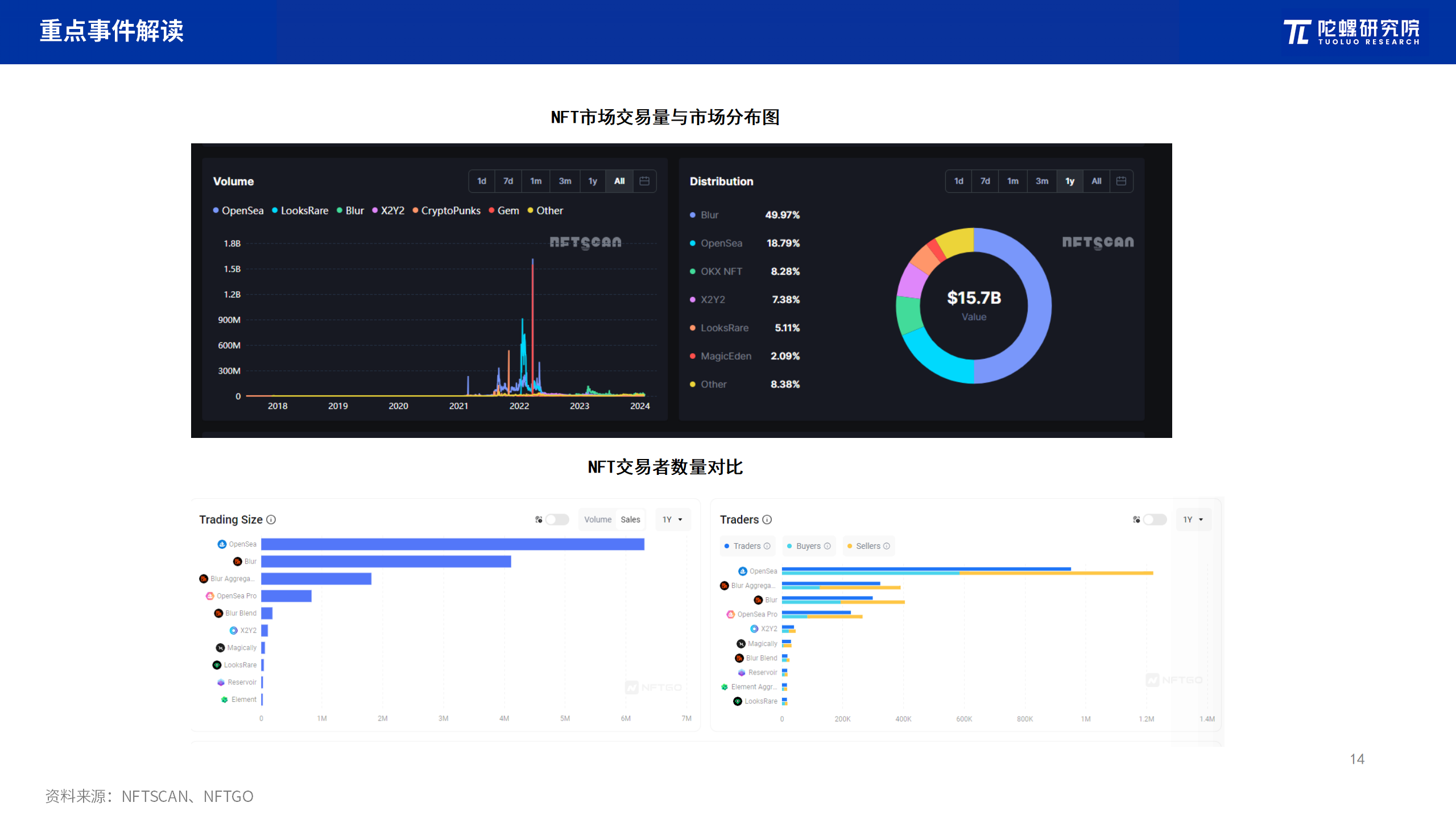Click OpenSea Pro logo in Traders chart
Image resolution: width=1456 pixels, height=819 pixels.
[x=731, y=614]
